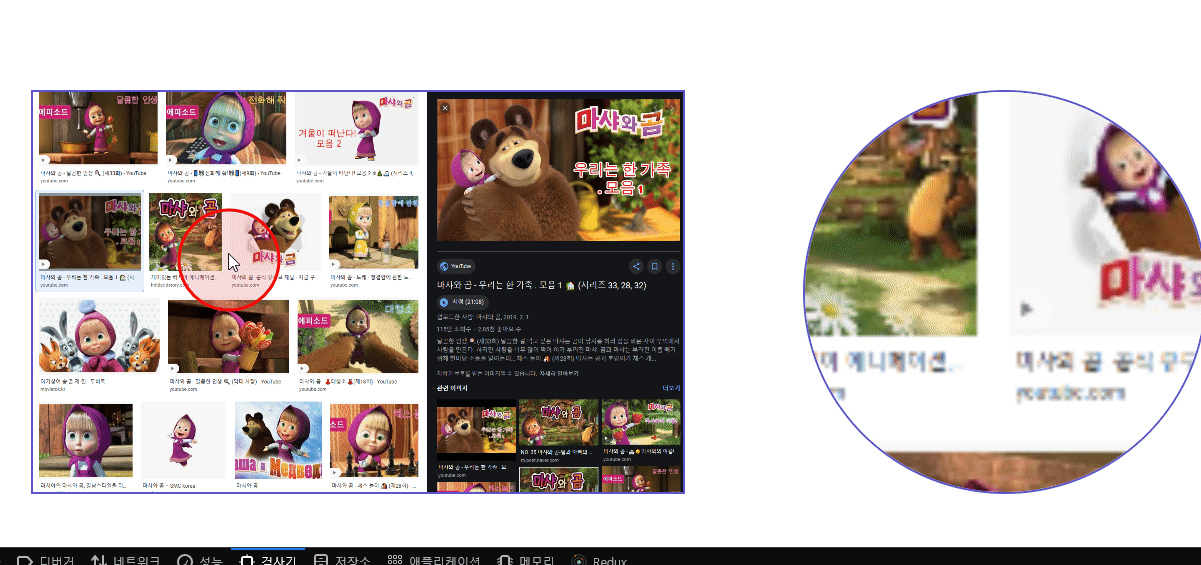Image resolution: width=1201 pixels, height=565 pixels.
Task: Select the Masha holding lollipops thumbnail
Action: 228,336
